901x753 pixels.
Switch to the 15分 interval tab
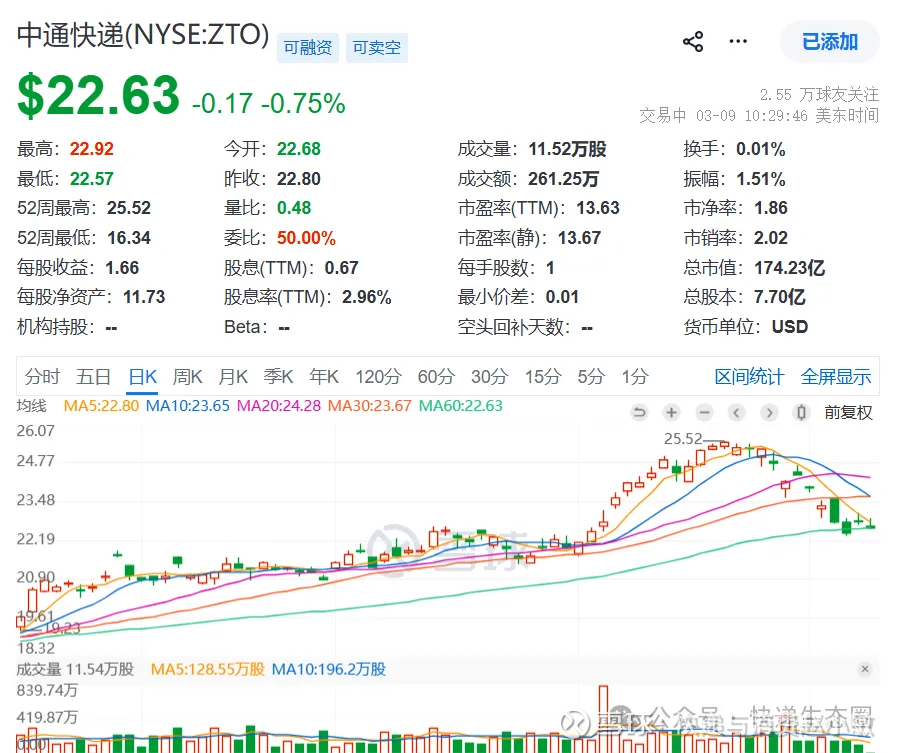click(543, 376)
